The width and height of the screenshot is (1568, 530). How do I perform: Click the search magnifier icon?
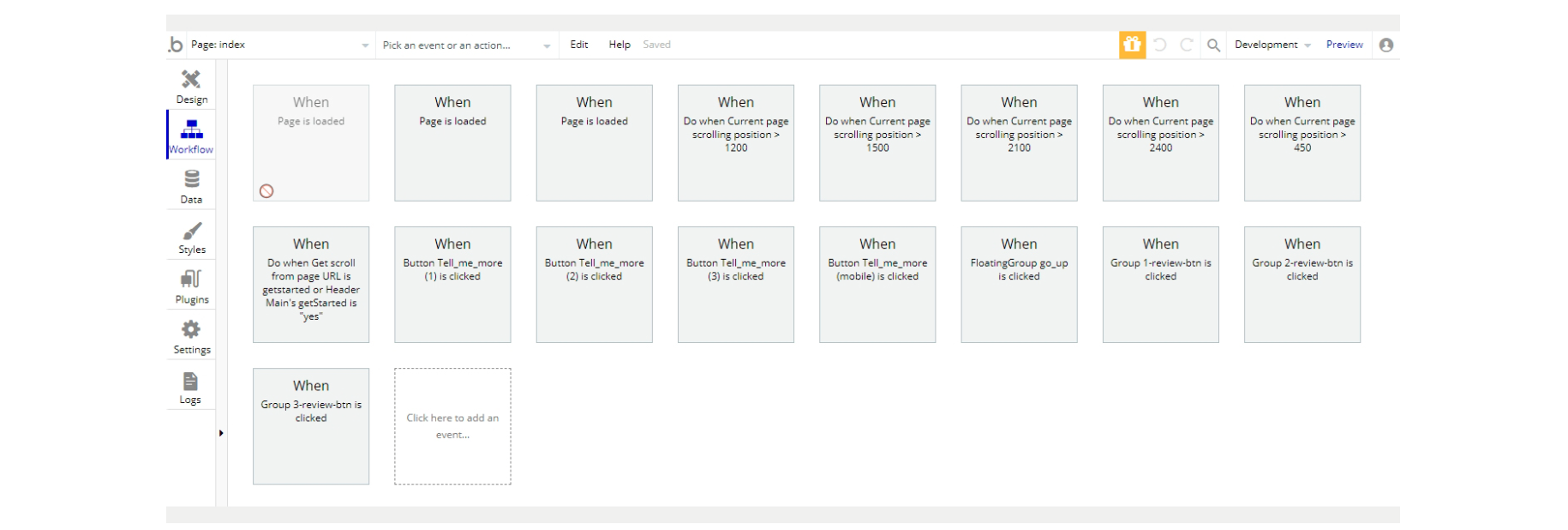click(x=1213, y=45)
